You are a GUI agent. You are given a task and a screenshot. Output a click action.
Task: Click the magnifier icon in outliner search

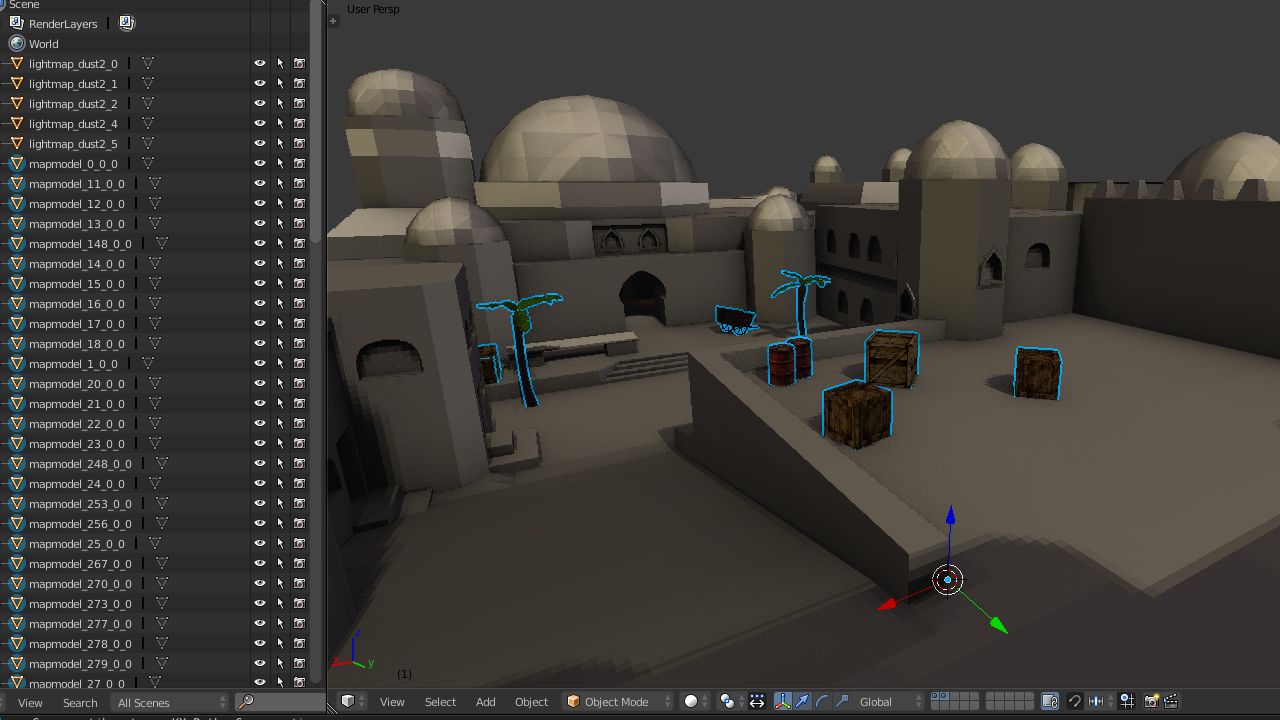(246, 702)
